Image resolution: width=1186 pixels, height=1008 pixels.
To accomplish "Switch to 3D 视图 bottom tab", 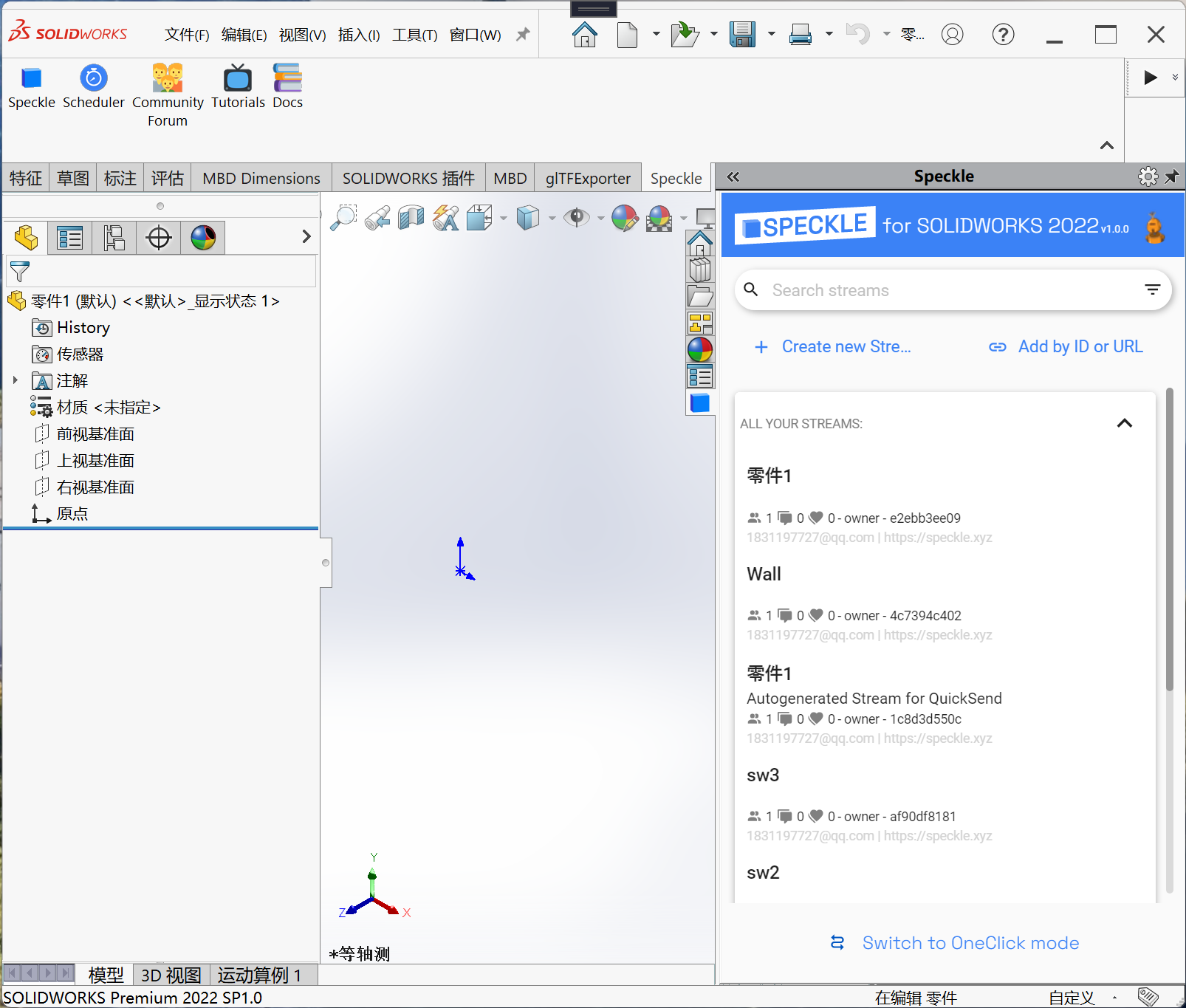I will [x=171, y=975].
